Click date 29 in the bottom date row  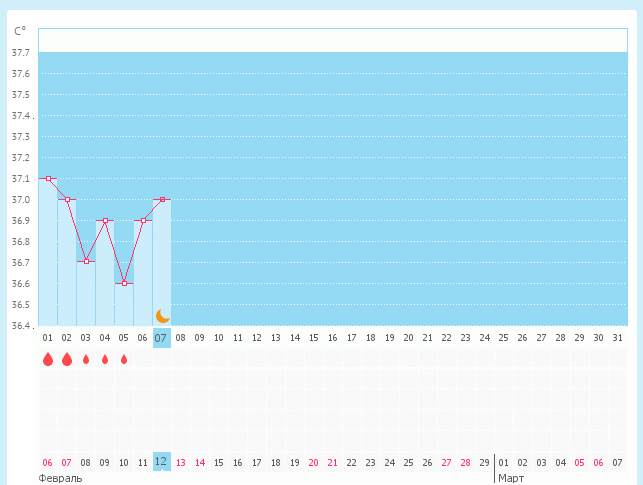point(484,463)
